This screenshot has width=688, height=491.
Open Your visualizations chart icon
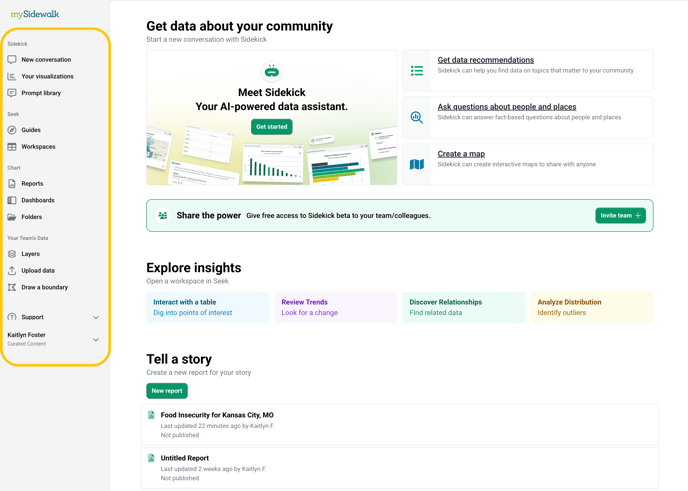[12, 76]
